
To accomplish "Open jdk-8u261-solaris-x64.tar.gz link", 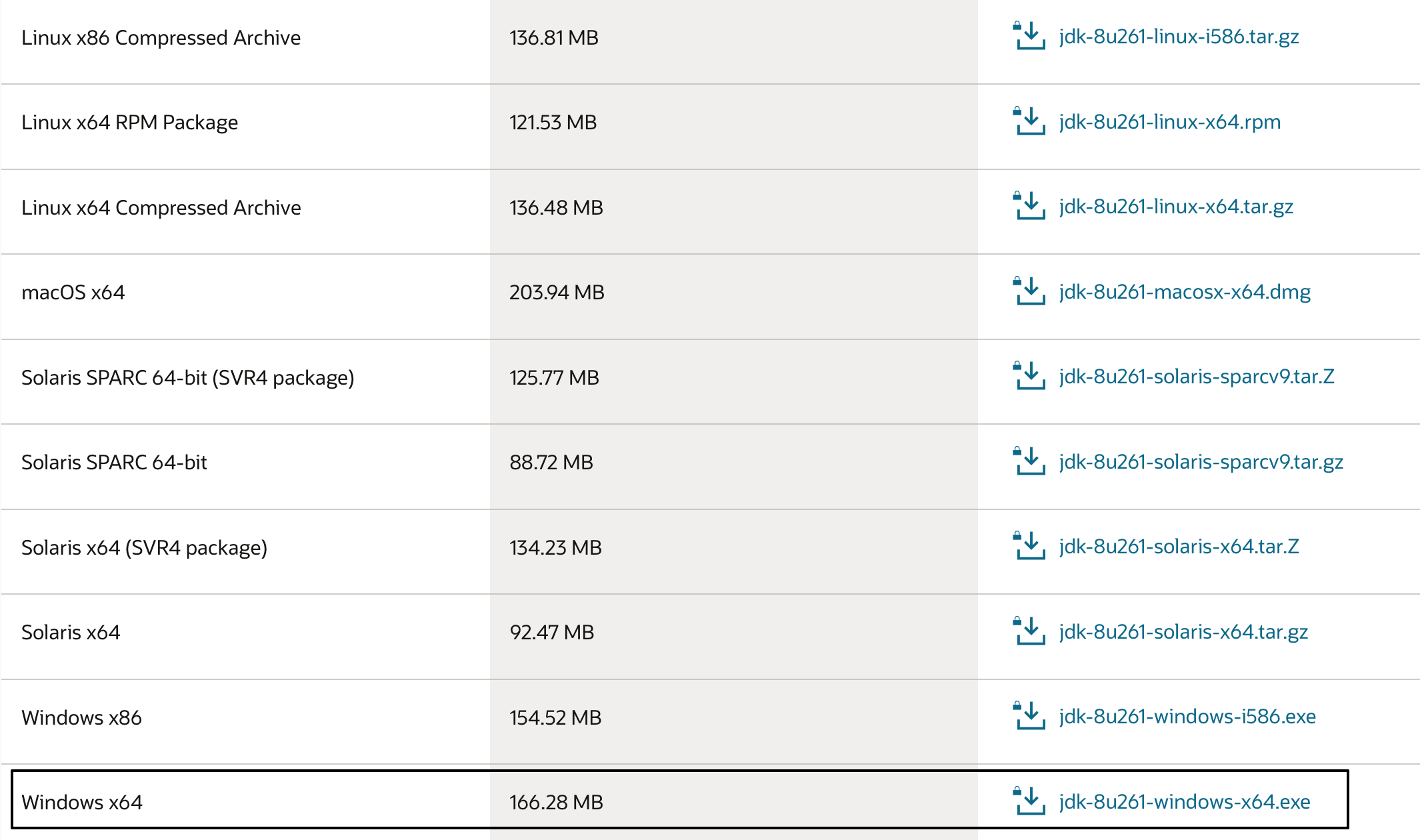I will [1183, 632].
